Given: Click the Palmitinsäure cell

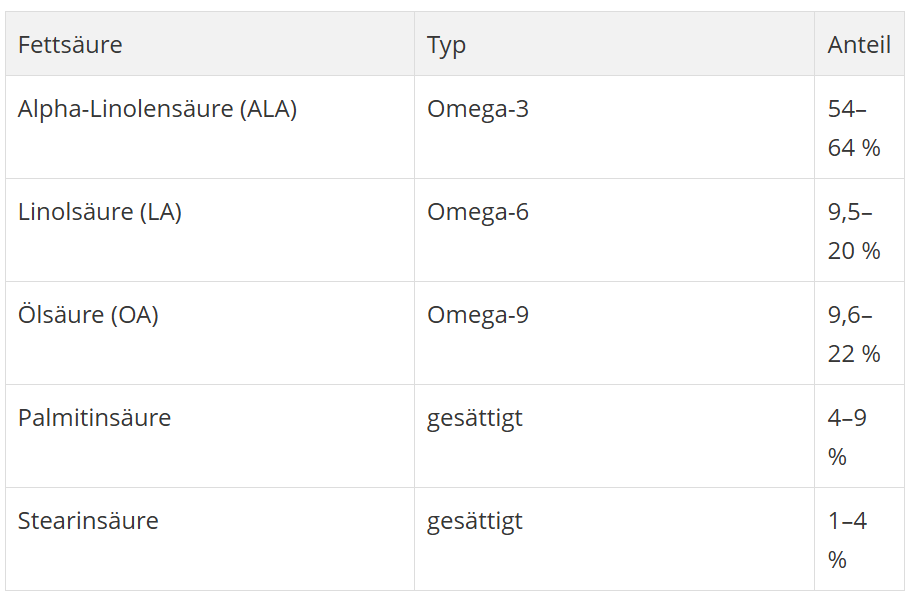Looking at the screenshot, I should tap(94, 417).
